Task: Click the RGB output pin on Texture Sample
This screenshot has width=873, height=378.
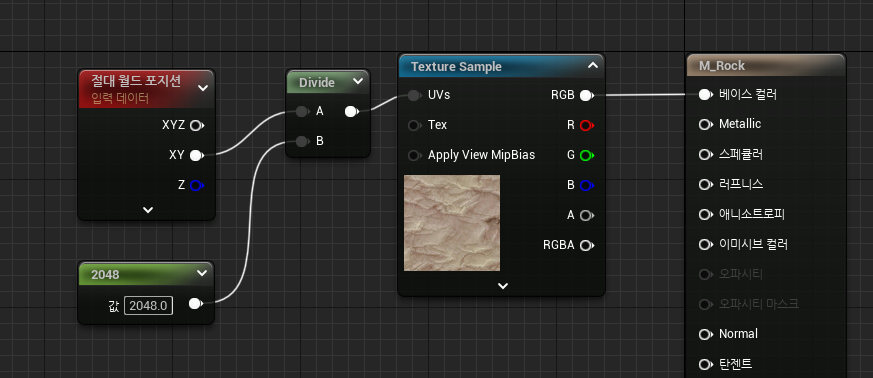Action: pos(586,96)
